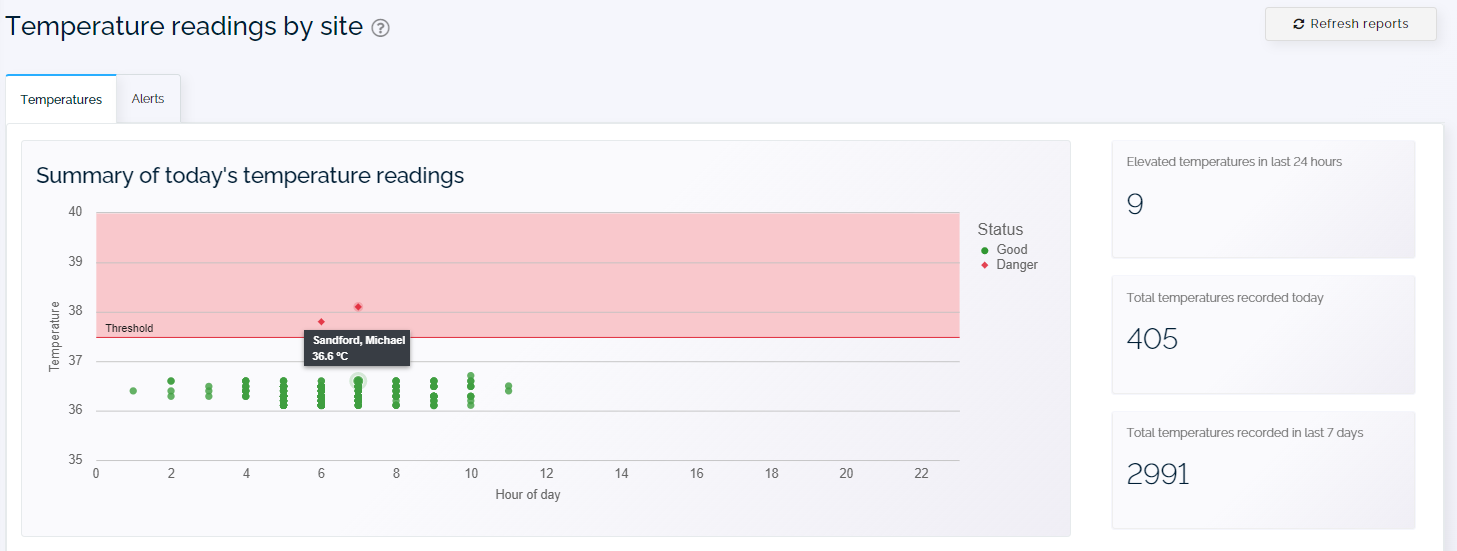
Task: Switch to the Alerts tab
Action: (x=148, y=99)
